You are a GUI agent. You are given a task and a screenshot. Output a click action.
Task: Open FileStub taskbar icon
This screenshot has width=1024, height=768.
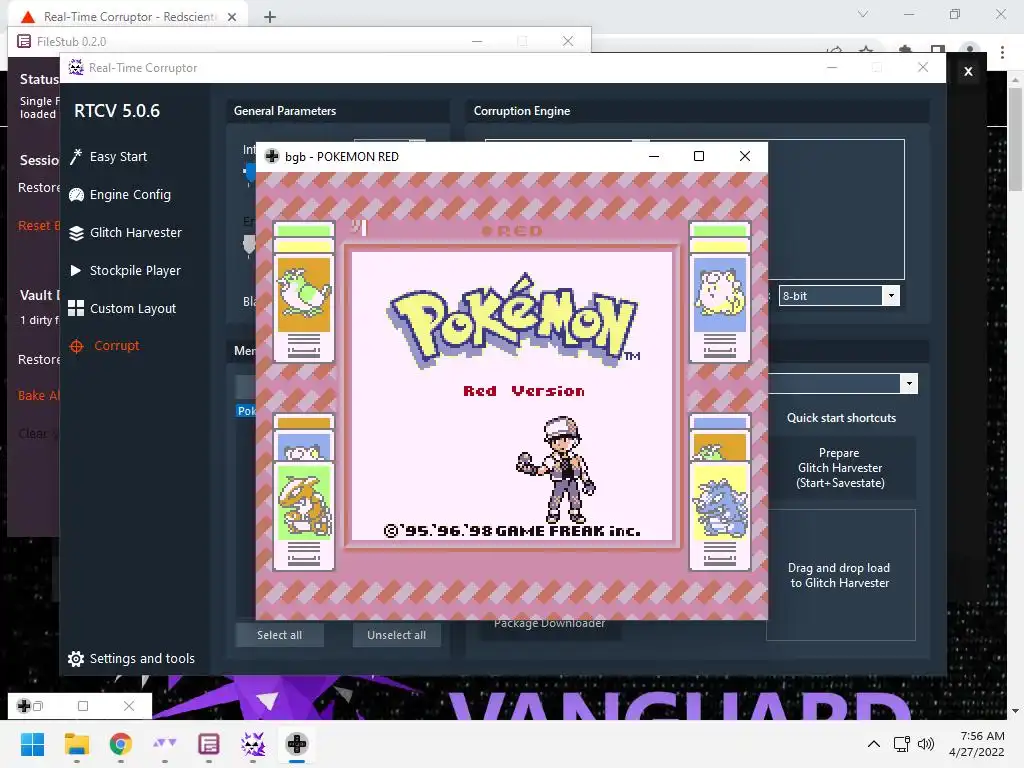pos(208,744)
